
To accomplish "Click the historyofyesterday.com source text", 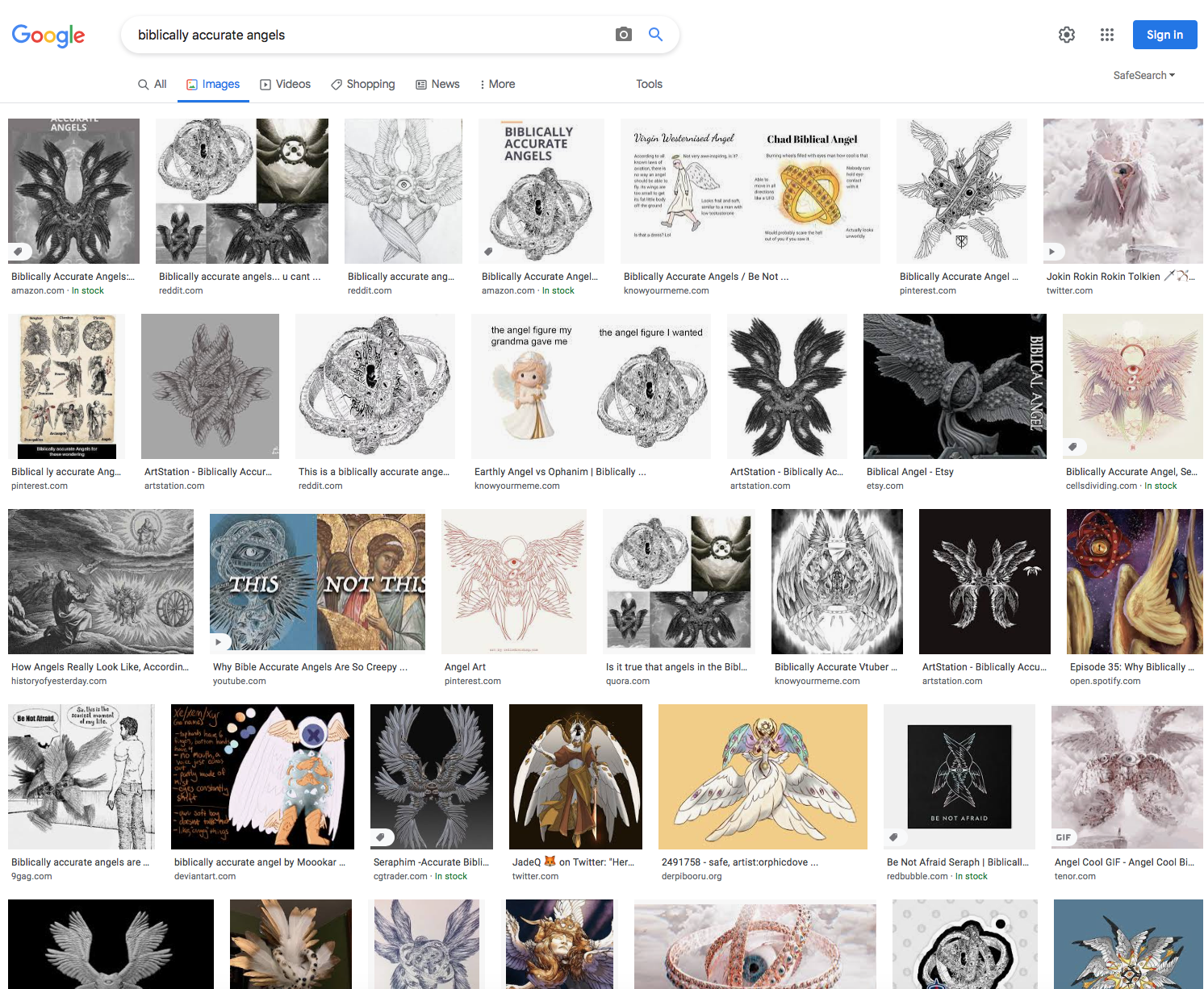I will (59, 681).
